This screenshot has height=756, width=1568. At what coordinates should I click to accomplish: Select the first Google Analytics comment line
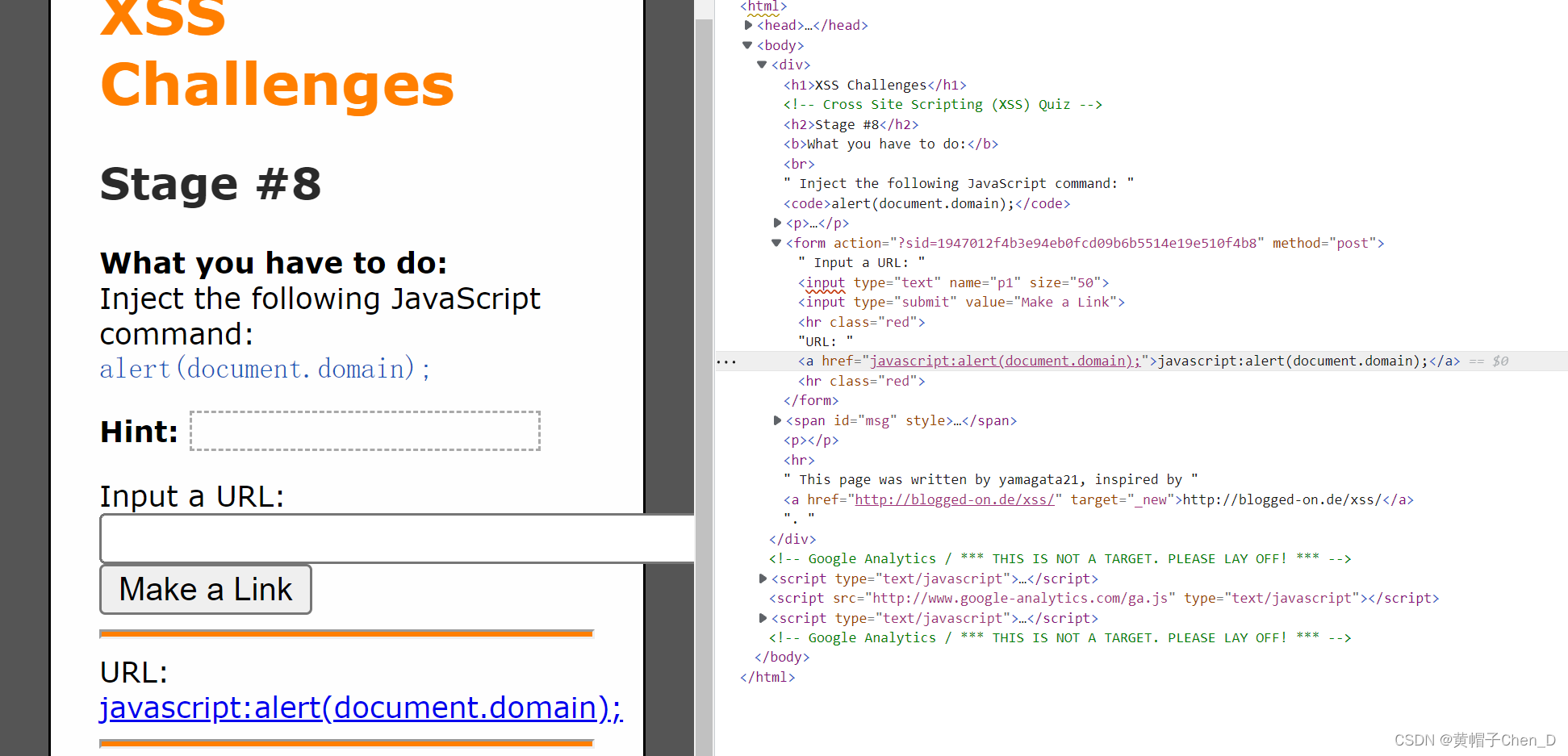click(1060, 558)
